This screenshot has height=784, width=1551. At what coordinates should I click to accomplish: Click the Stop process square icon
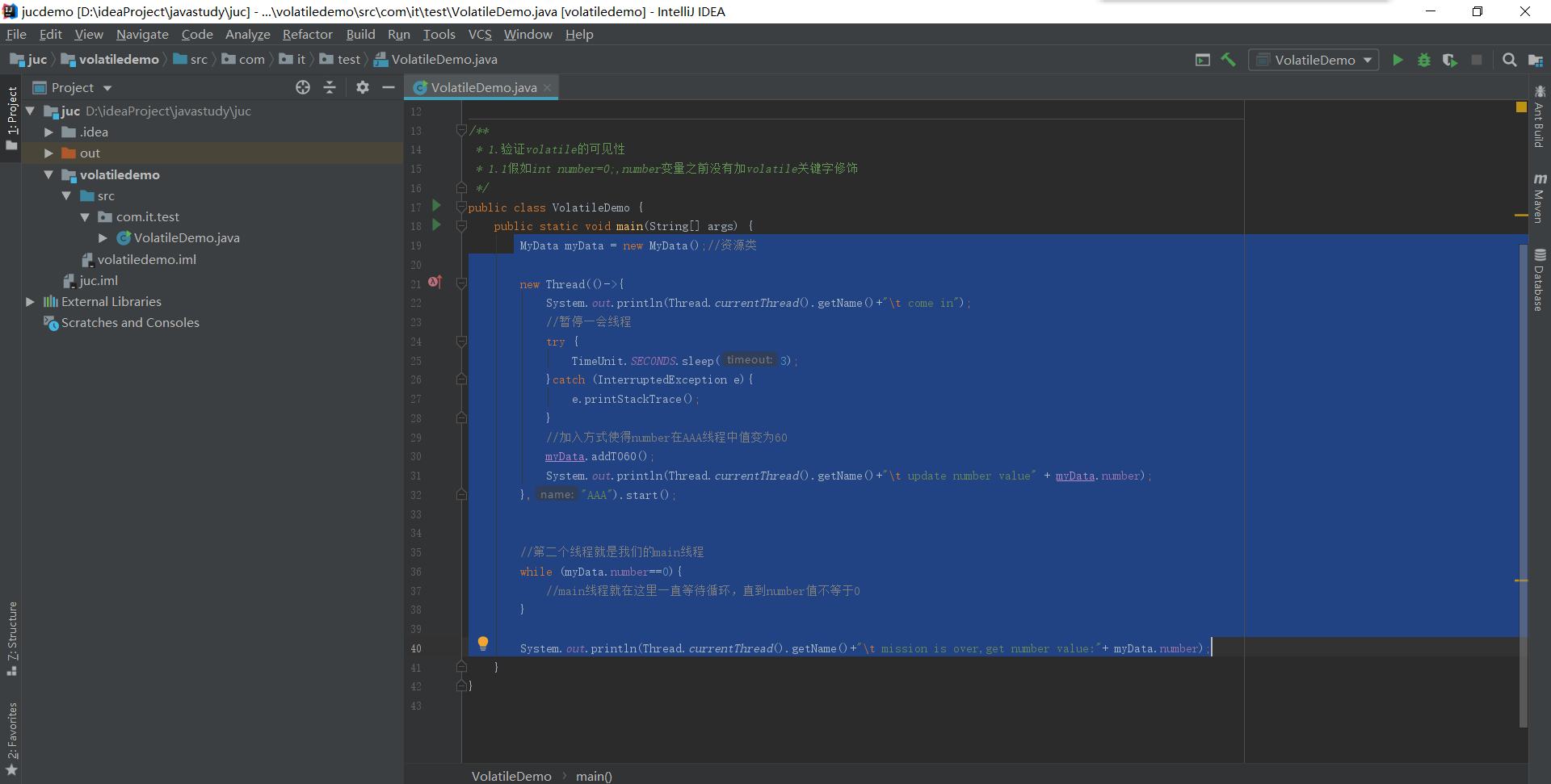[x=1477, y=60]
